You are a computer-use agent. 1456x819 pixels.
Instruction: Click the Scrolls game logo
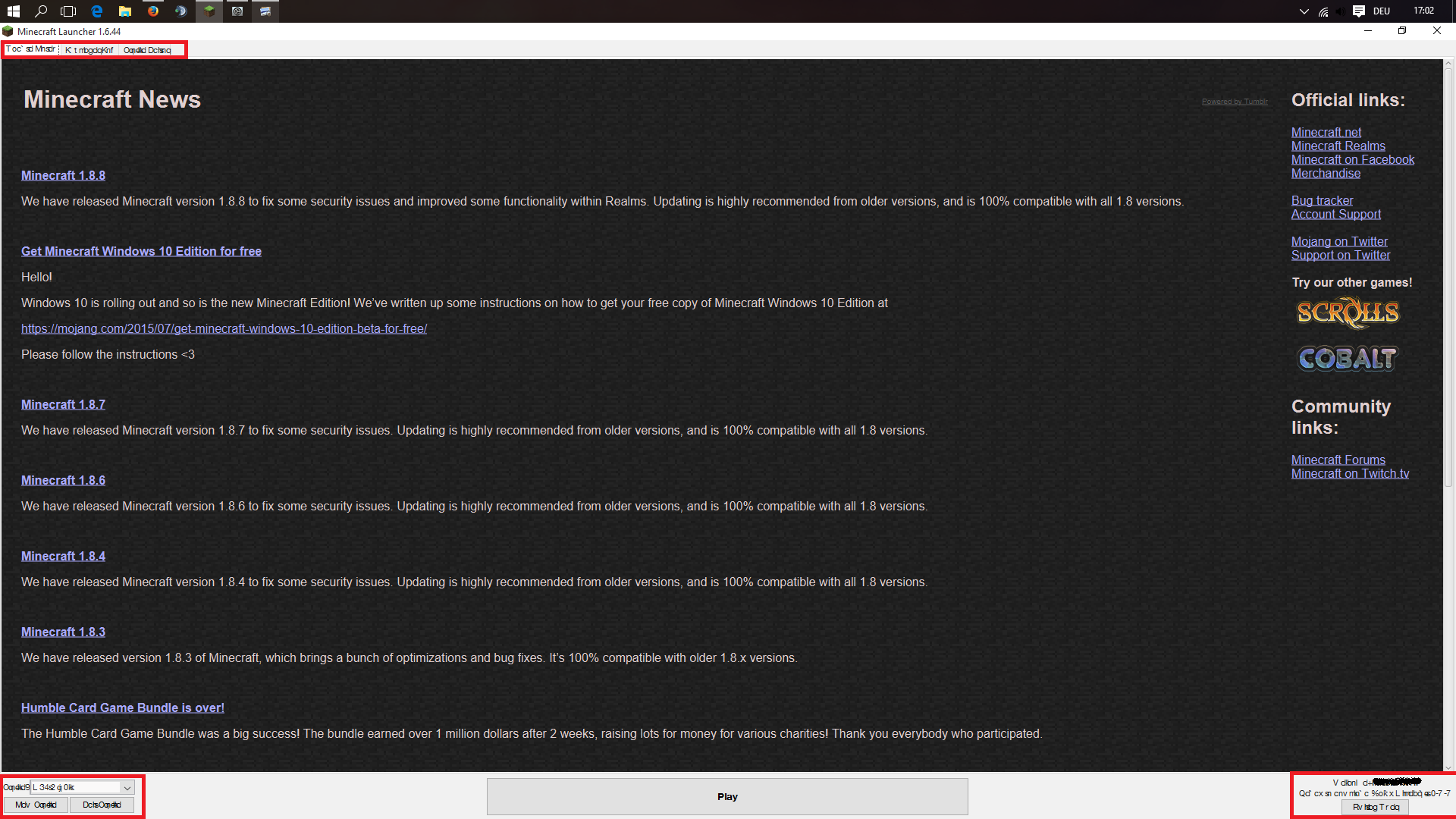[x=1348, y=312]
